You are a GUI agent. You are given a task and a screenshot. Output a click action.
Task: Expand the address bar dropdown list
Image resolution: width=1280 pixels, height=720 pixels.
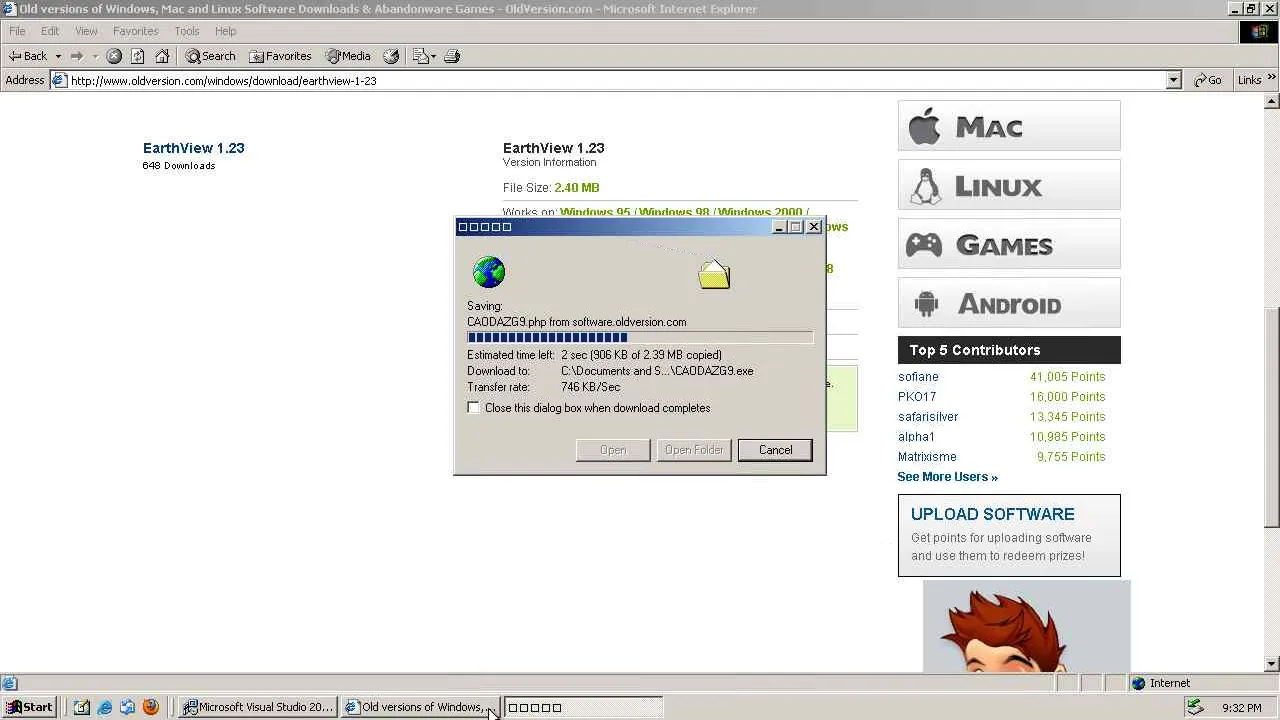[x=1174, y=80]
